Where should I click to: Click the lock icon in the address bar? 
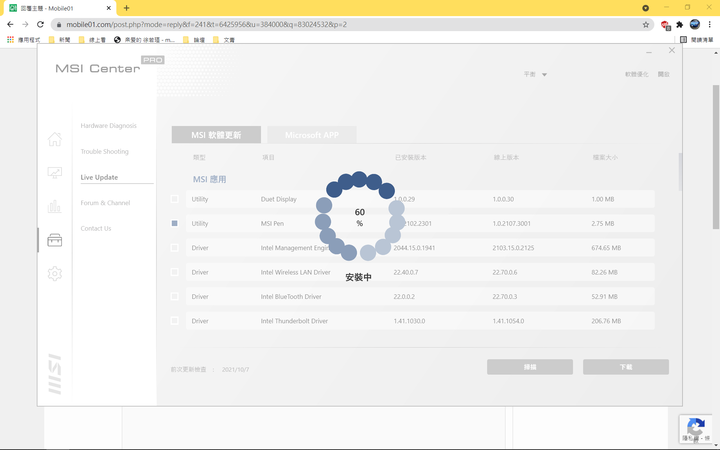(59, 24)
